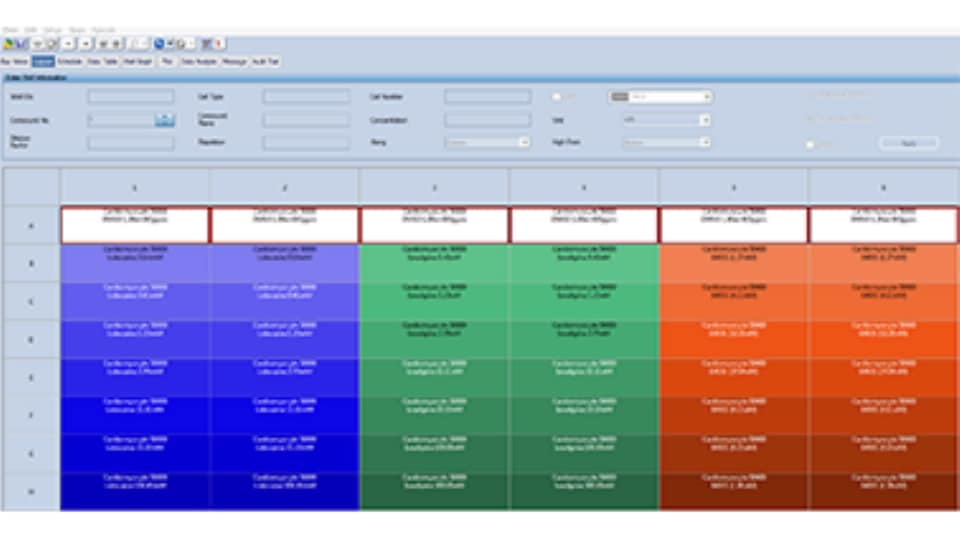Open the Data Table tab

click(103, 62)
